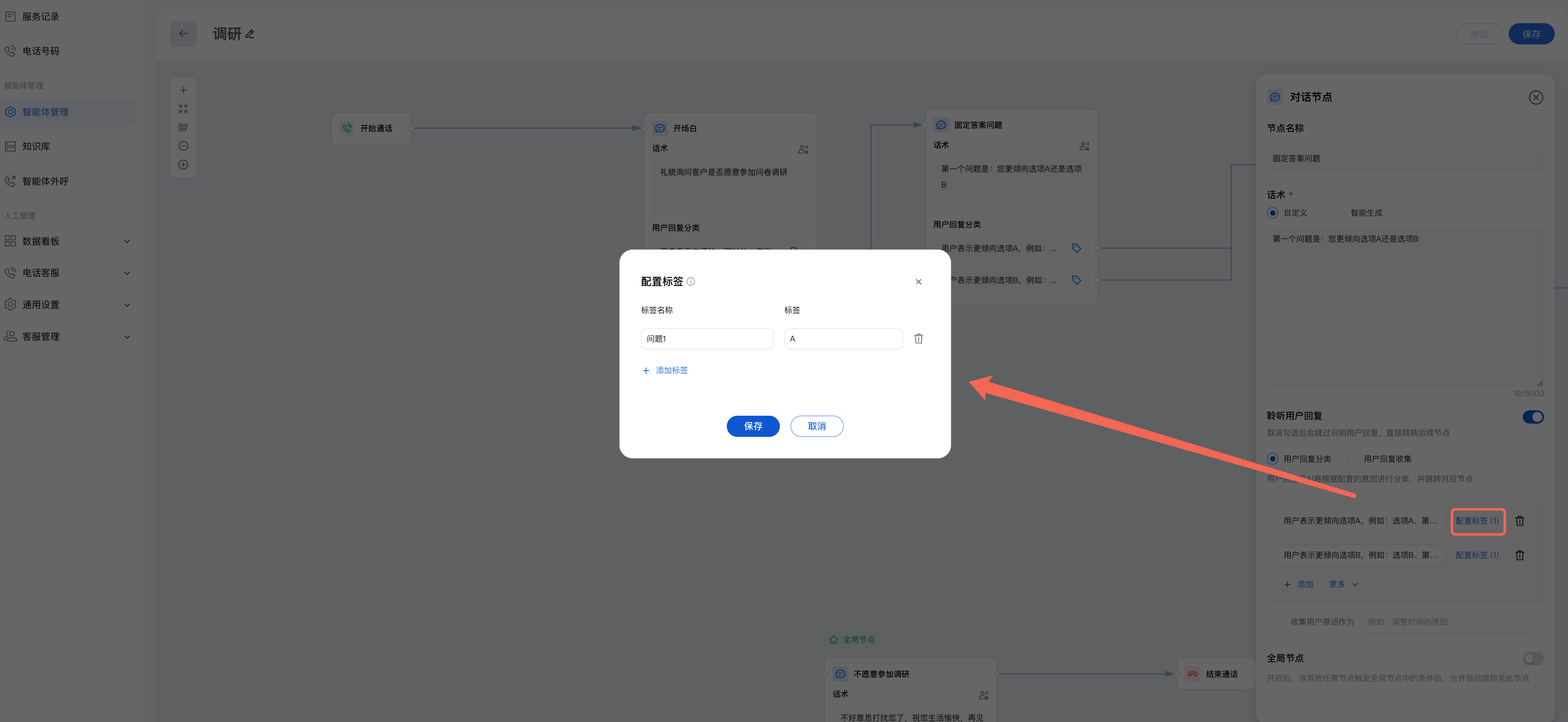This screenshot has width=1568, height=722.
Task: Check the 收集用户原话作为 checkbox
Action: click(x=1279, y=622)
